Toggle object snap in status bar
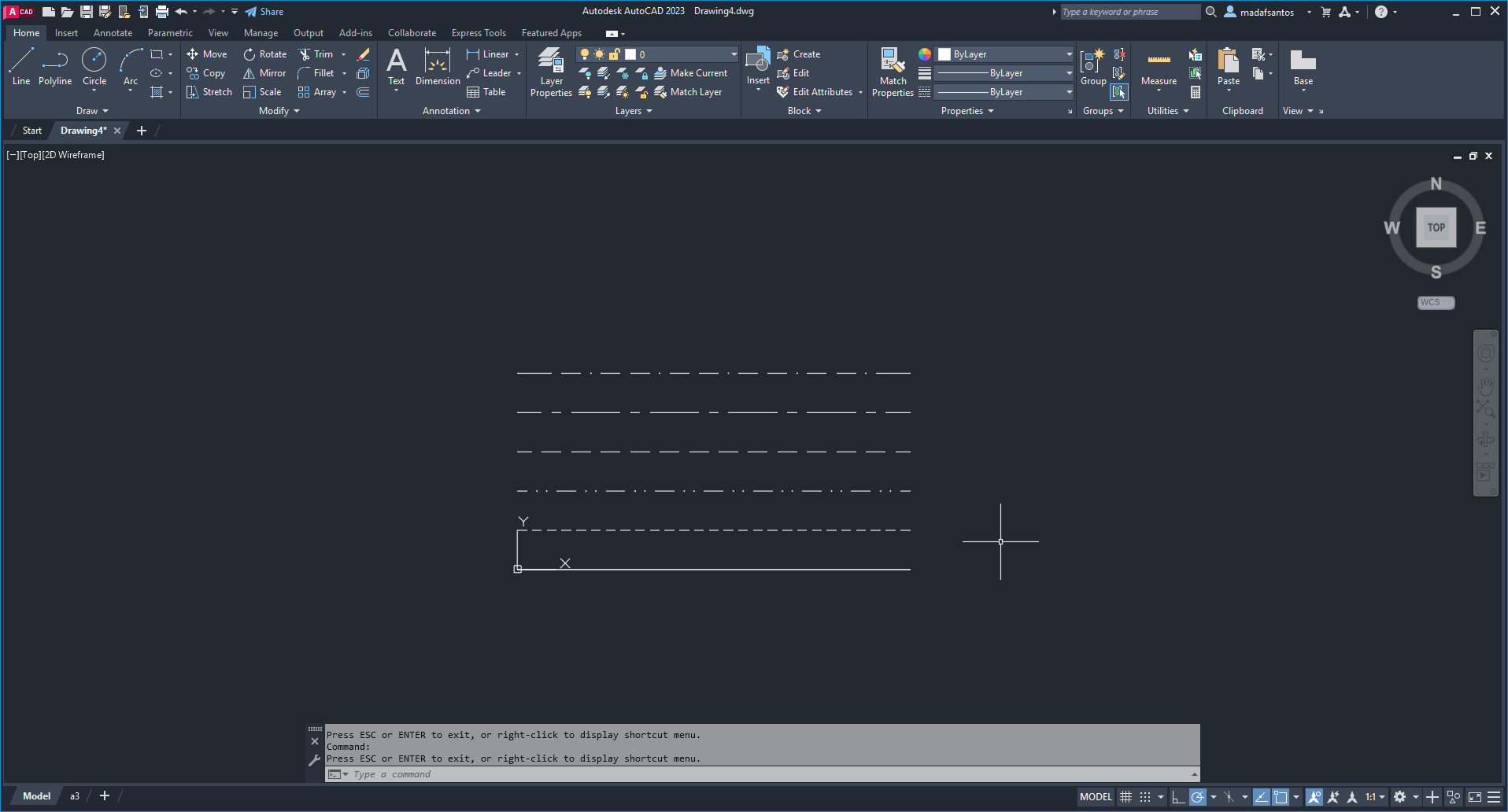Viewport: 1508px width, 812px height. [1281, 797]
